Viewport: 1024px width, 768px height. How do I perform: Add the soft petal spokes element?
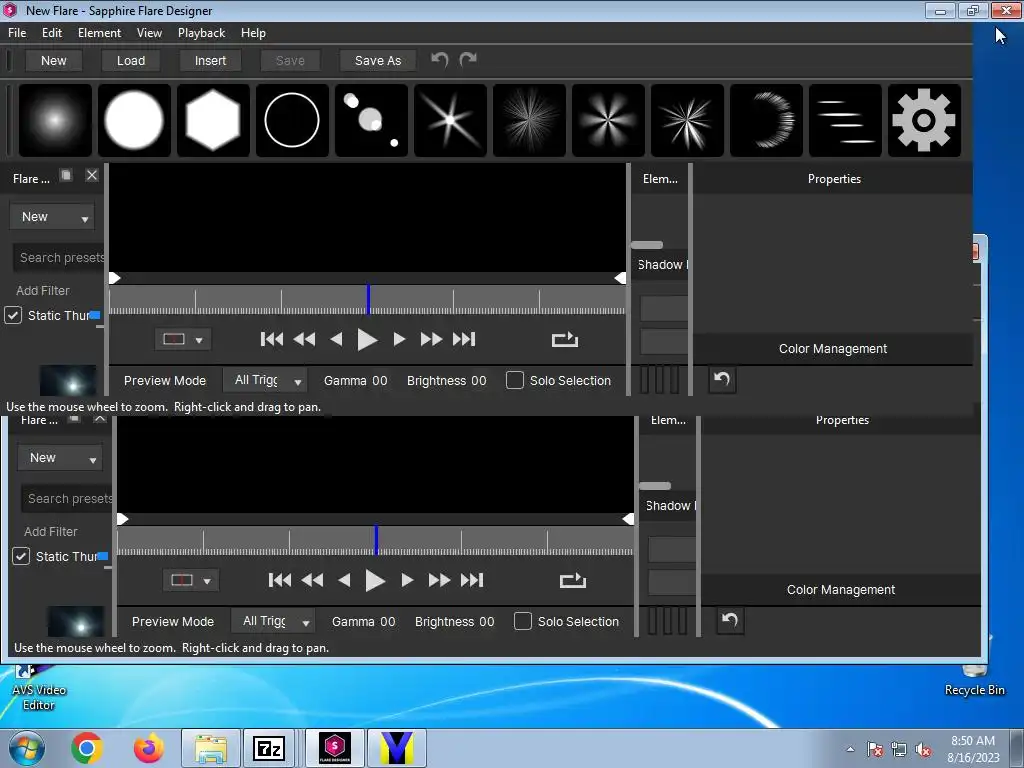point(608,120)
